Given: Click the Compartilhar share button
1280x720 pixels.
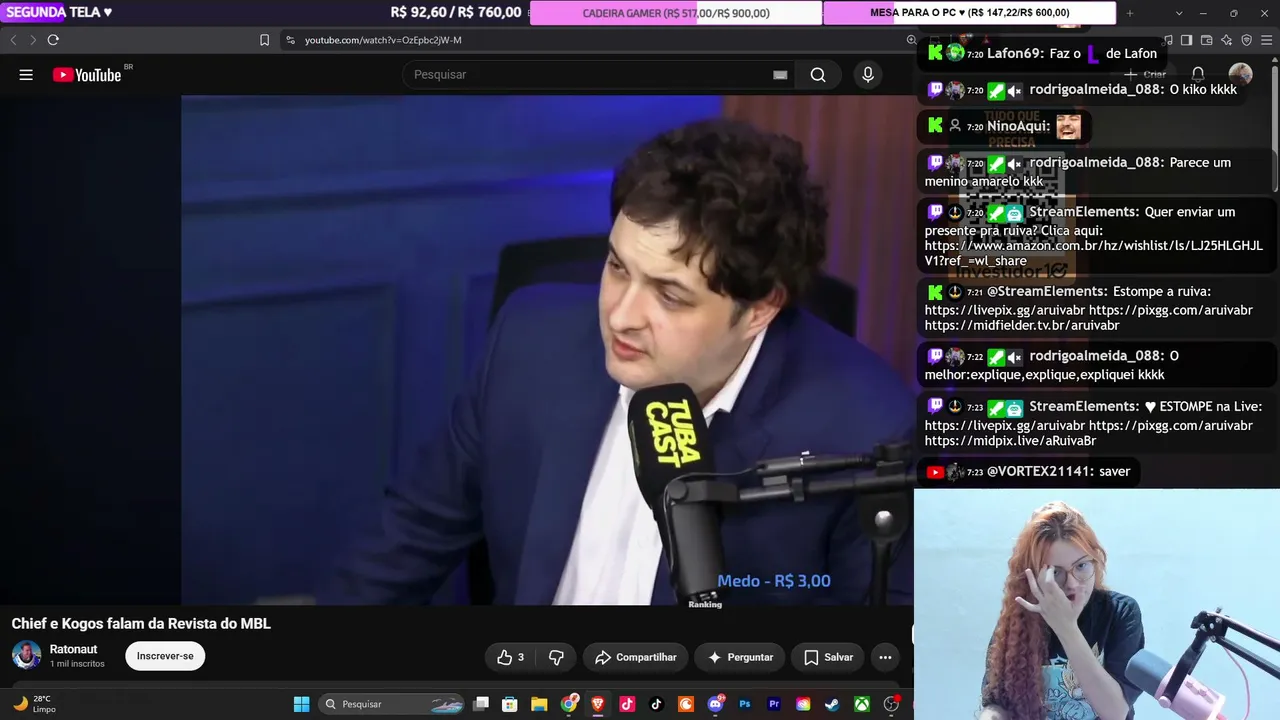Looking at the screenshot, I should (636, 657).
